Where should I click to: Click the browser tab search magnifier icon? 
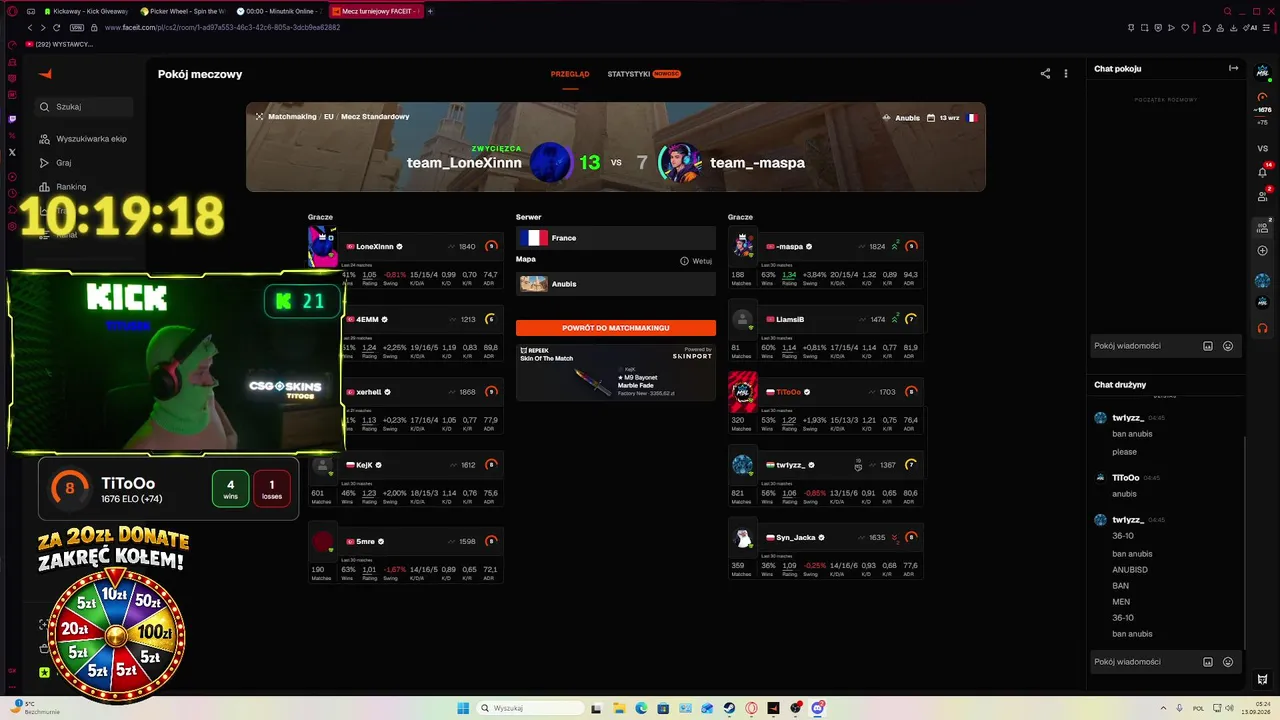1228,11
